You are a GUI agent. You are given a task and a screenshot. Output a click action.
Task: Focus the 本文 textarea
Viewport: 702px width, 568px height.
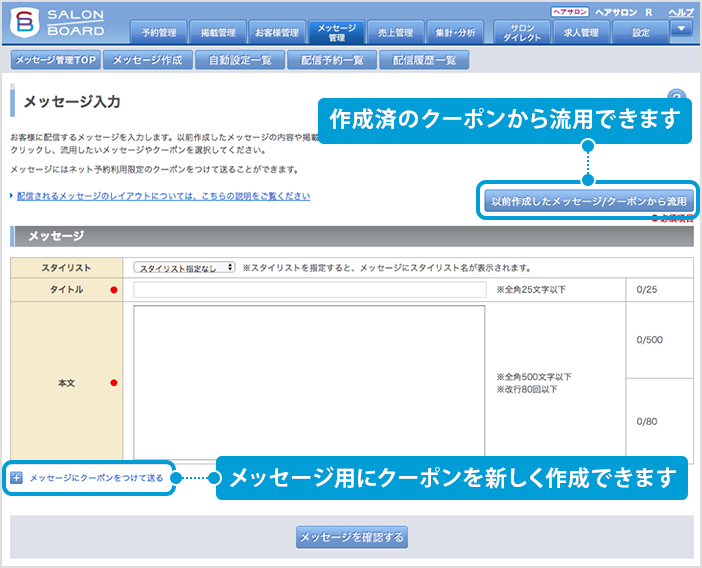(309, 382)
